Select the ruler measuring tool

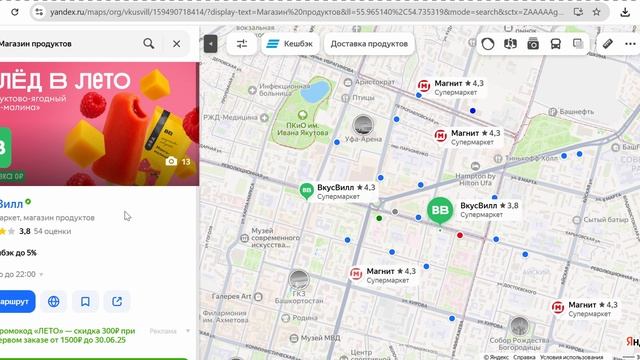pos(608,44)
